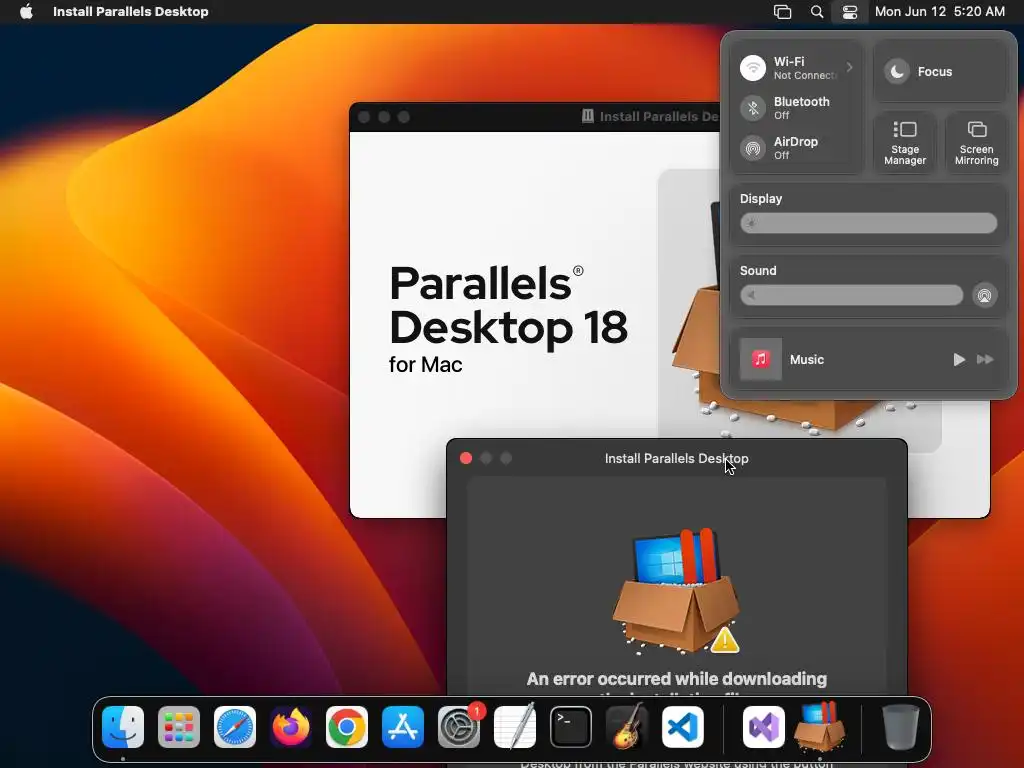
Task: Open Trash from the Dock
Action: (x=901, y=727)
